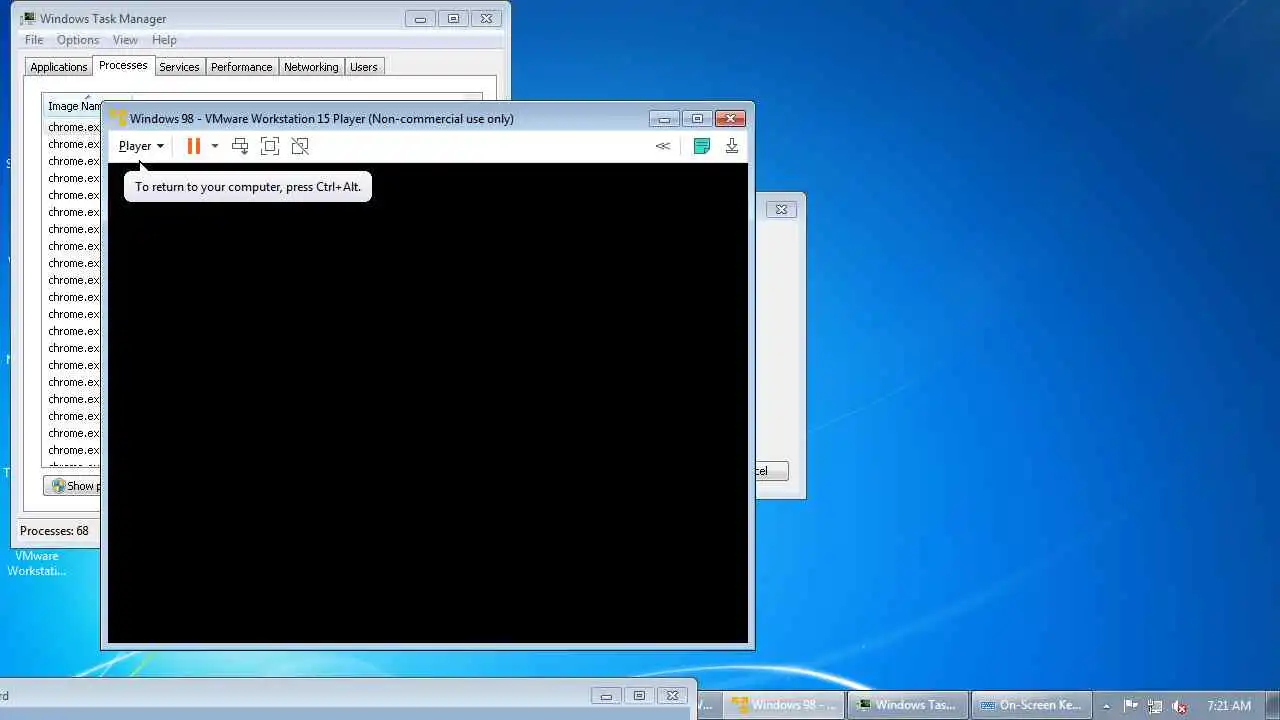The width and height of the screenshot is (1280, 720).
Task: Click the Send Ctrl+Alt+Del icon in VMware toolbar
Action: point(240,146)
